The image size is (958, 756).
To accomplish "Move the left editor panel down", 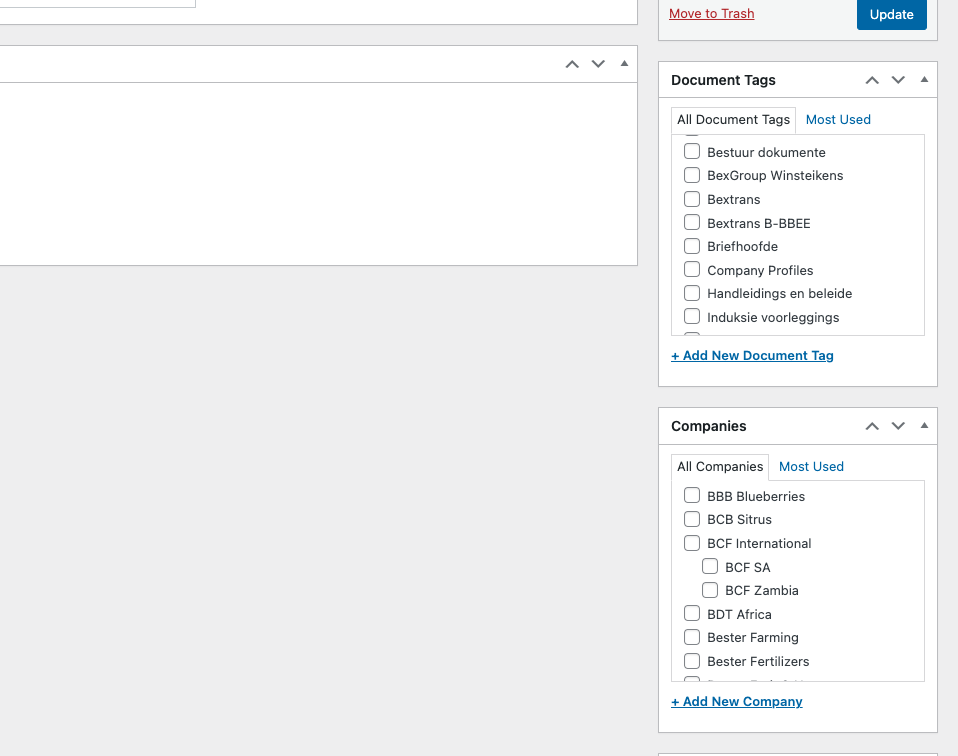I will (x=598, y=64).
